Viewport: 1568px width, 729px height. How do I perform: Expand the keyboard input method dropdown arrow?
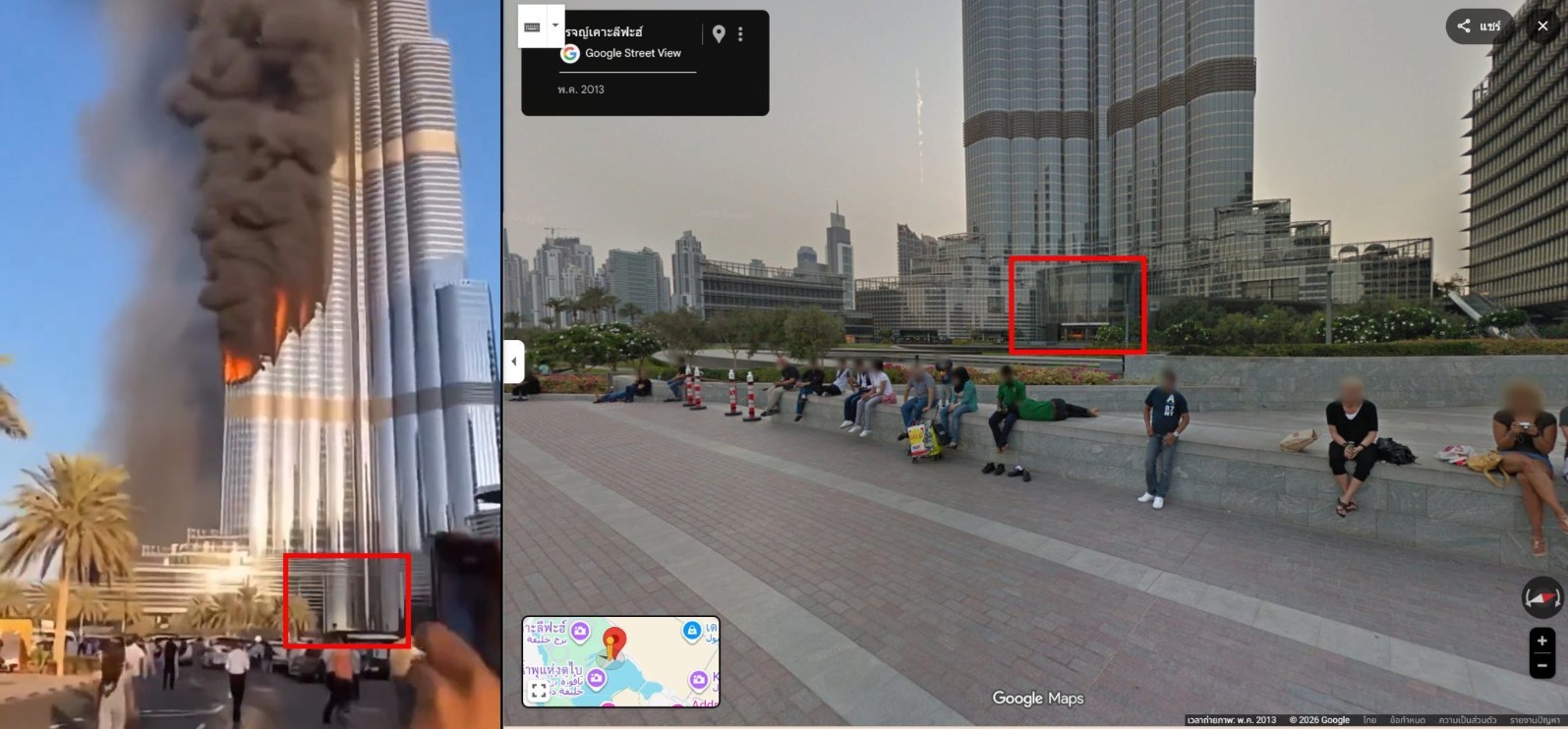(555, 27)
